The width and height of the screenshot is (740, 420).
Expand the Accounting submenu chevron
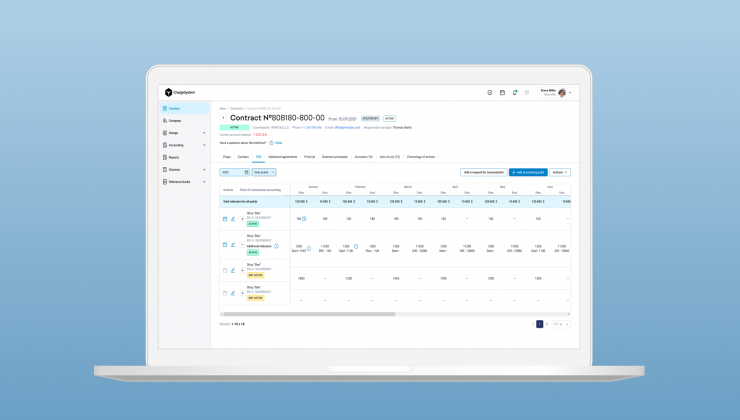[204, 145]
